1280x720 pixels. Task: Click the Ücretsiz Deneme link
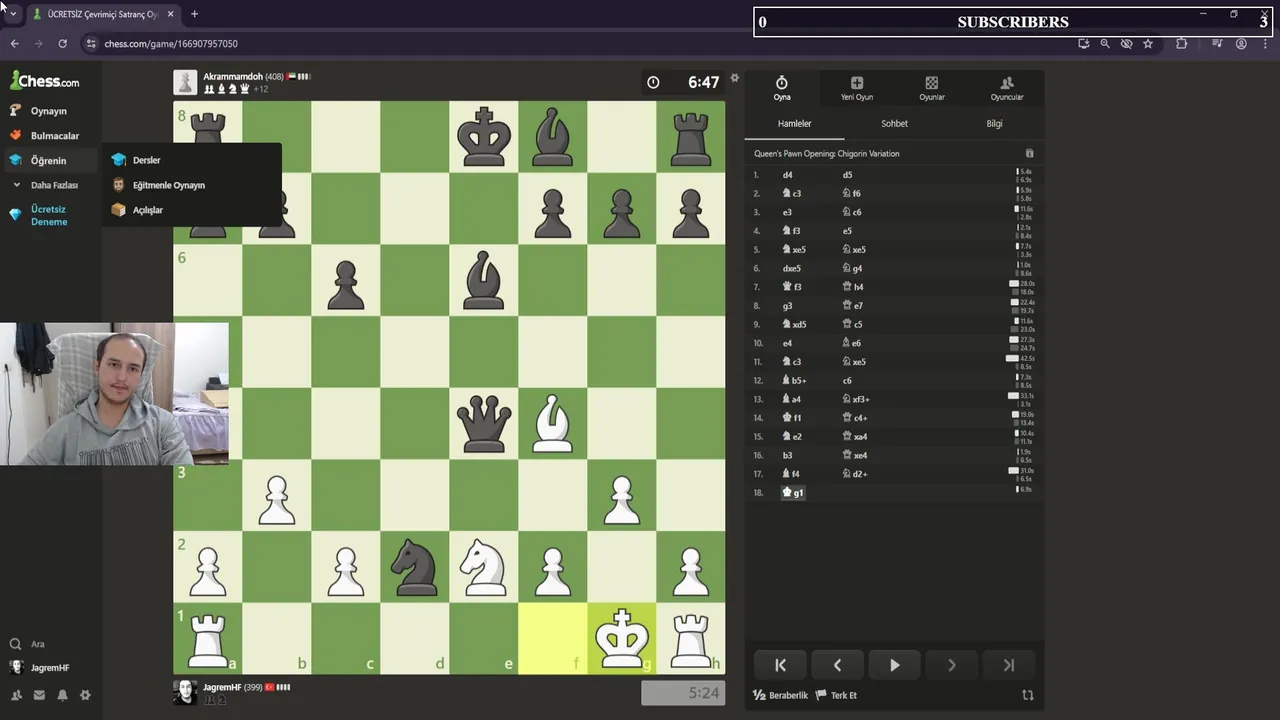[x=48, y=215]
